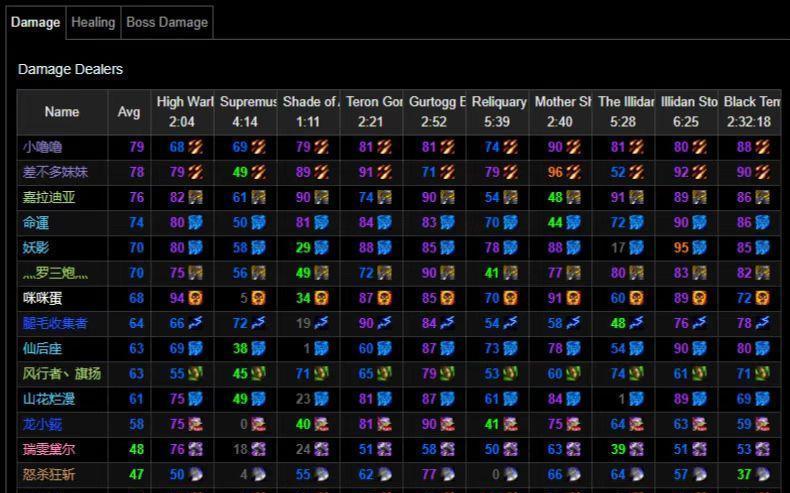Click spec icon beside 95 in 妖影 row
The height and width of the screenshot is (493, 790).
click(x=699, y=248)
